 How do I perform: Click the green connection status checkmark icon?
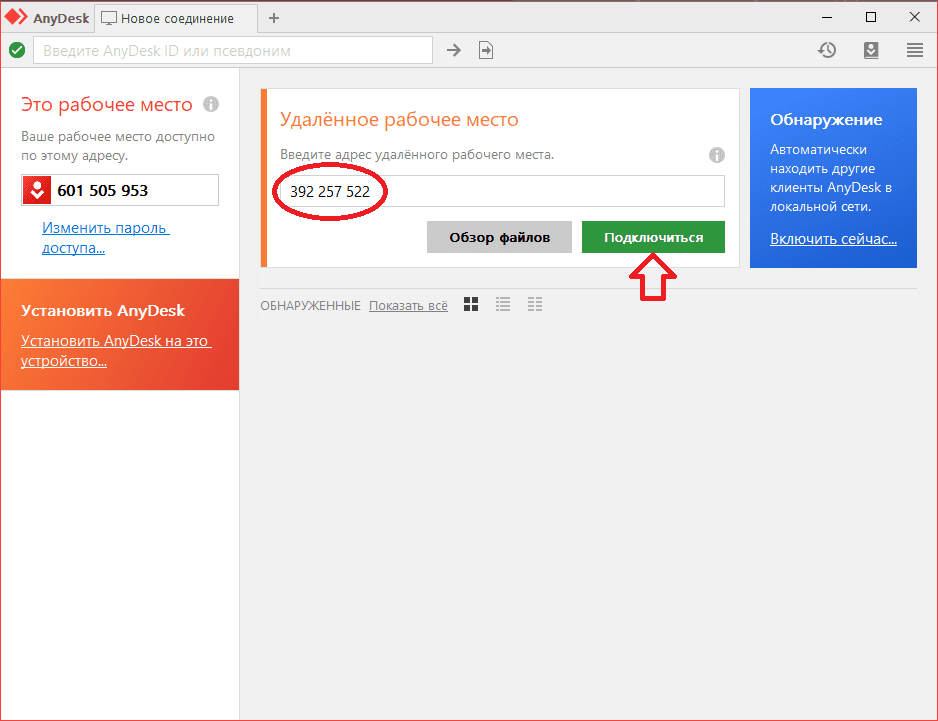(x=17, y=50)
